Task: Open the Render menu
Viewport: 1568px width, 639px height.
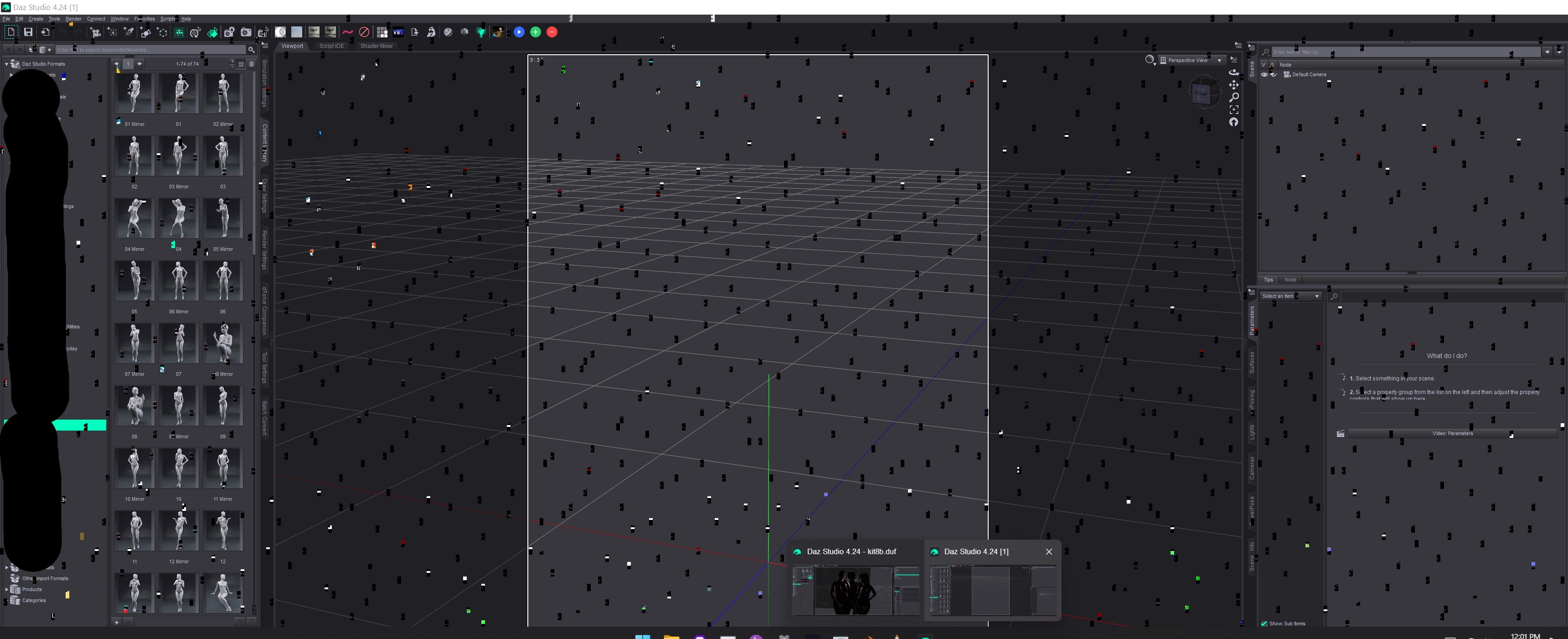Action: [x=73, y=19]
